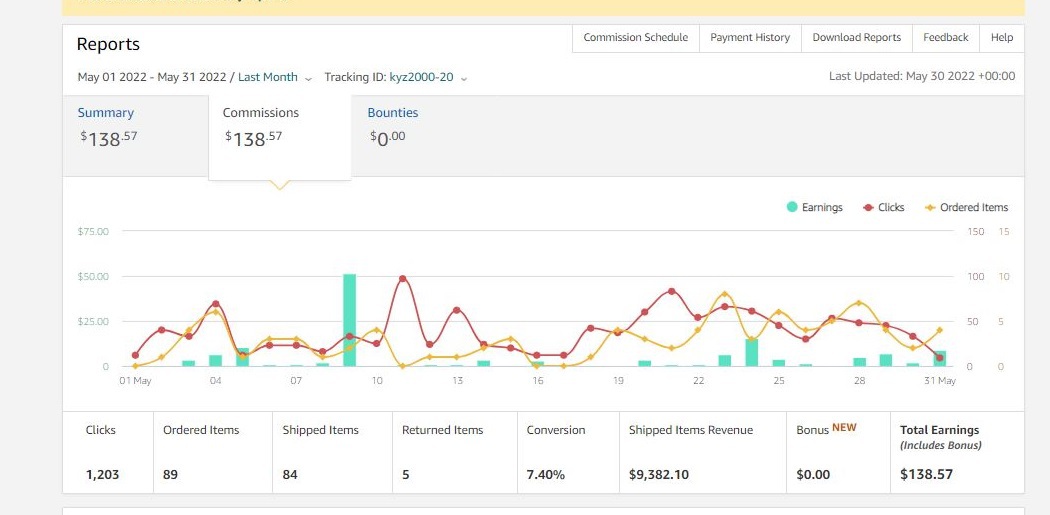1050x515 pixels.
Task: Open the Help tab
Action: 1002,38
